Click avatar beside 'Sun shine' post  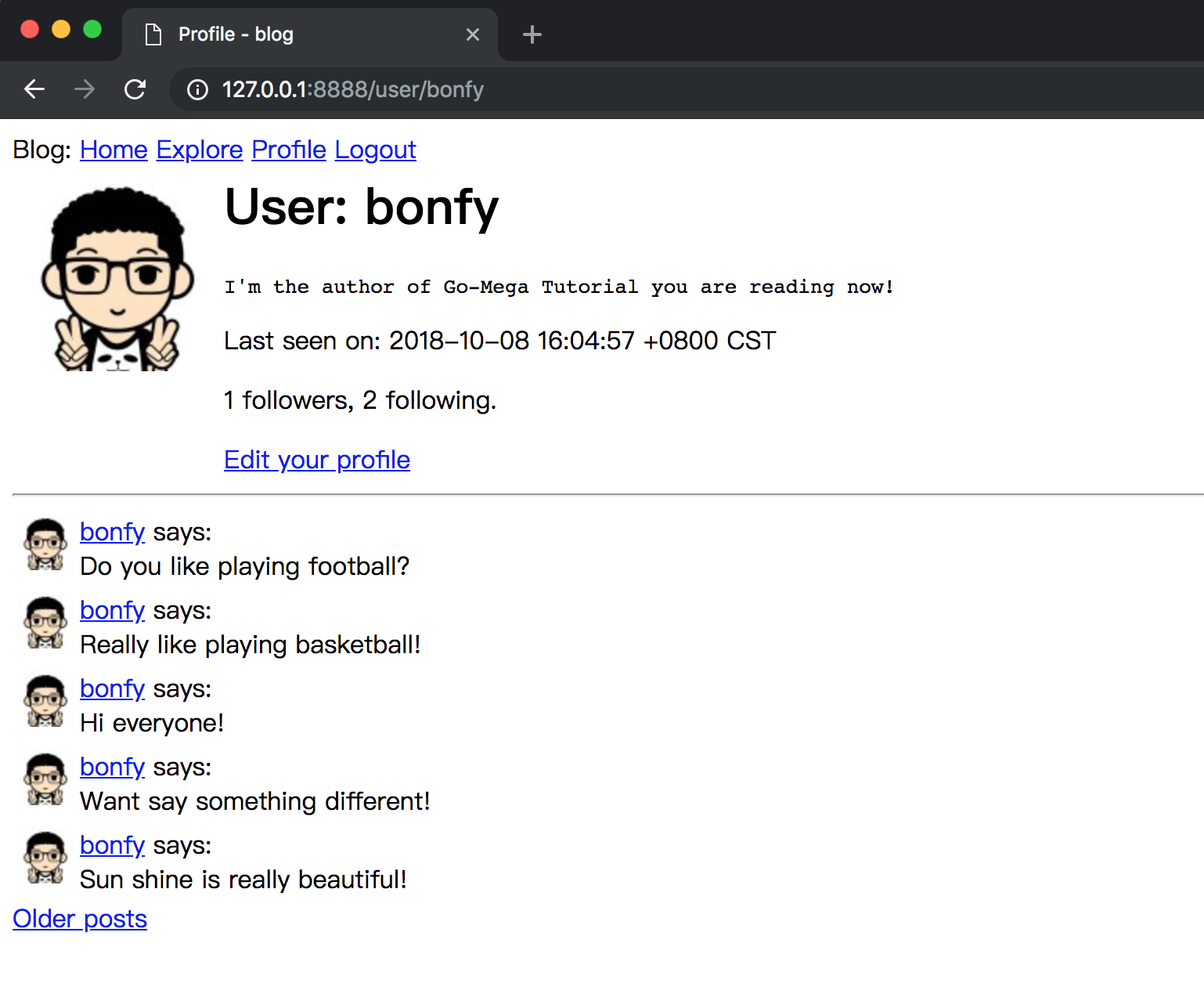pyautogui.click(x=45, y=858)
